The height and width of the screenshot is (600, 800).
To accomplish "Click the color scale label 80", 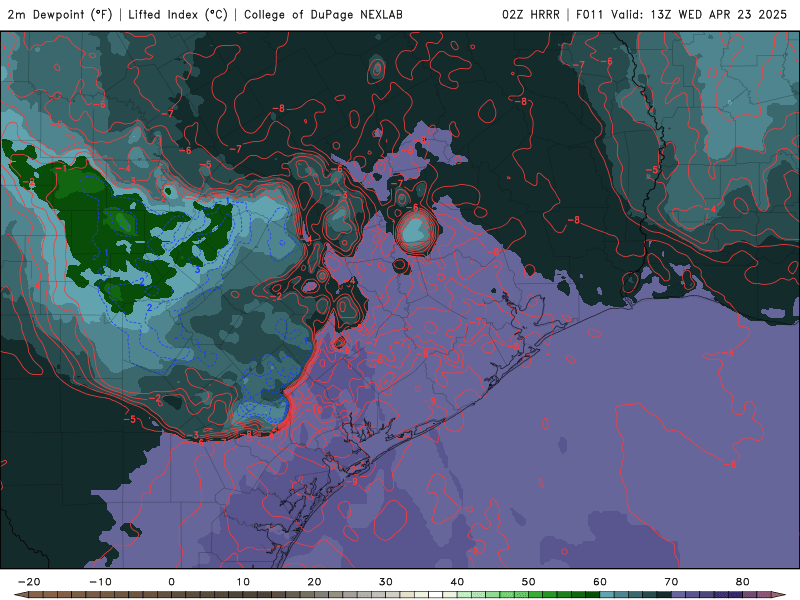I will pos(743,582).
